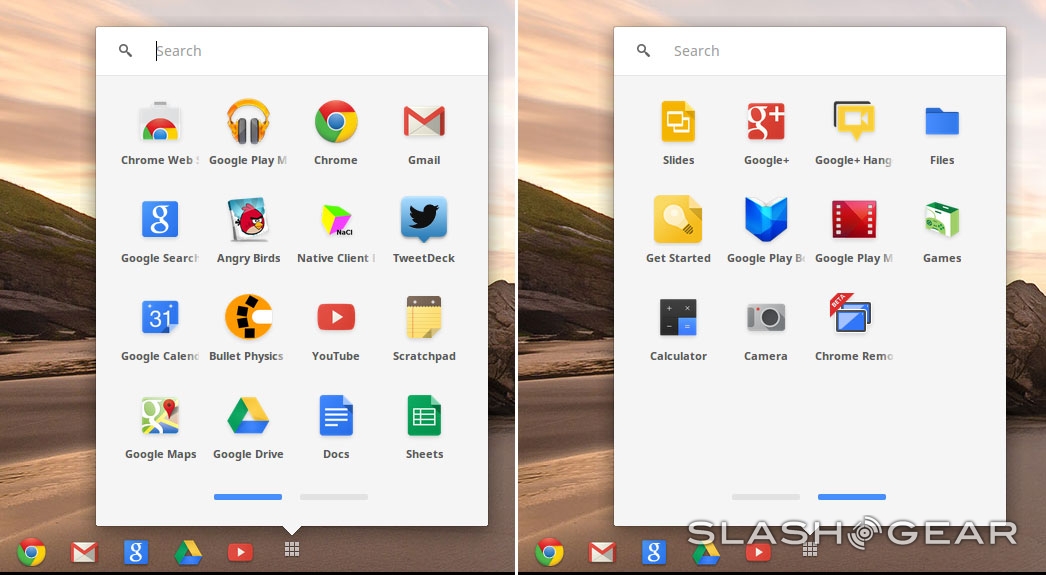Open Bullet Physics app
1046x575 pixels.
pyautogui.click(x=248, y=319)
